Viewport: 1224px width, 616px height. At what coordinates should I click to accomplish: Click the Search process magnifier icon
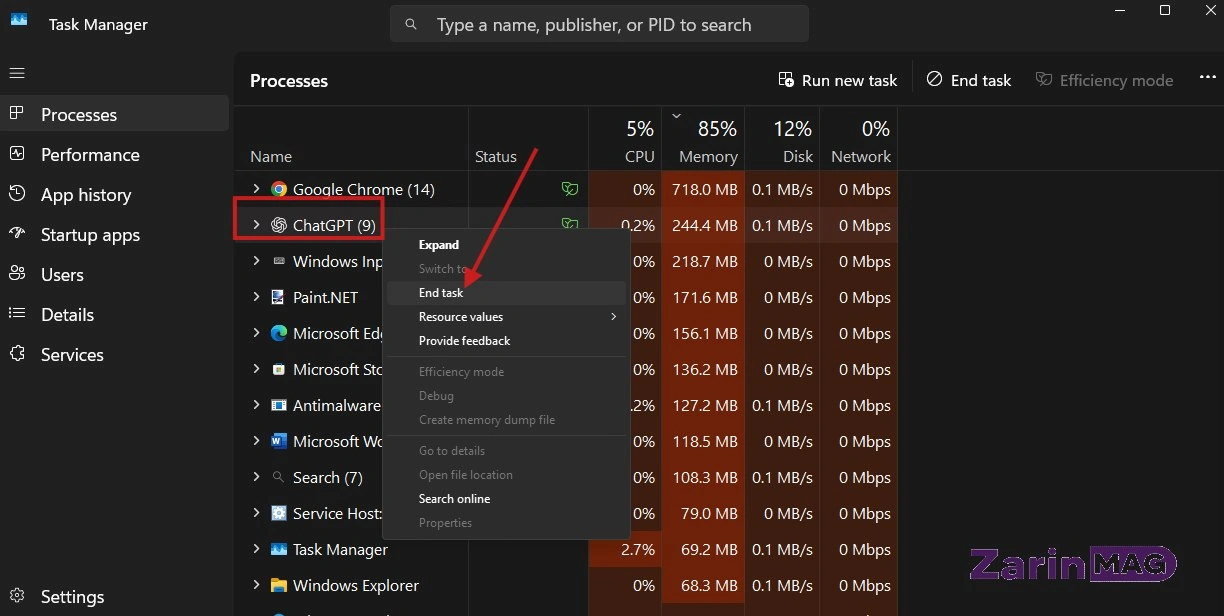pos(279,477)
